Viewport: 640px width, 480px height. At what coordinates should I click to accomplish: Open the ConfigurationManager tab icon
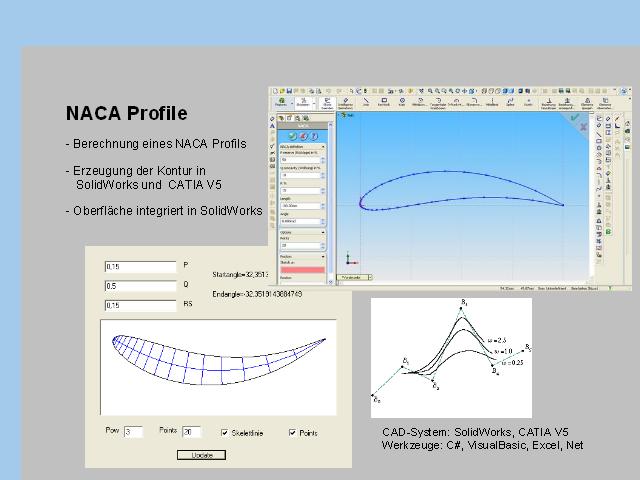(x=298, y=118)
